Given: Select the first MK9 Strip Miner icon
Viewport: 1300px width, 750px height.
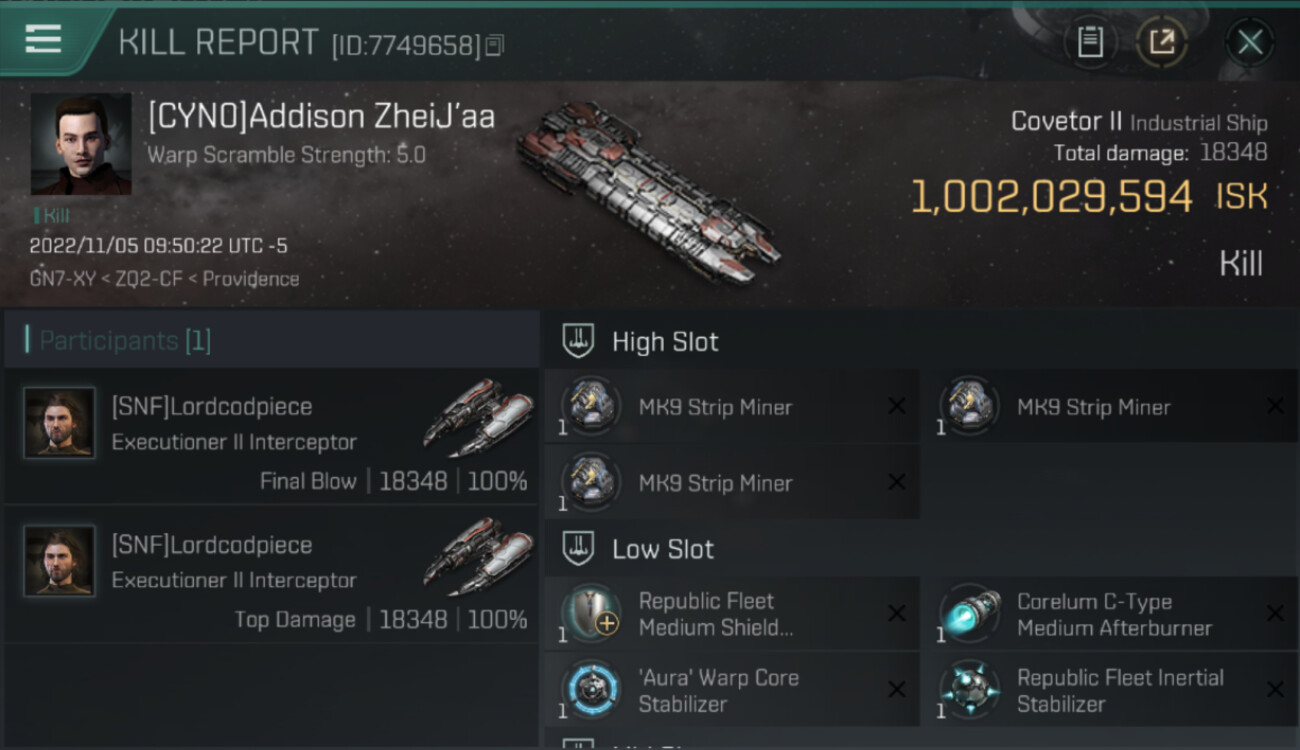Looking at the screenshot, I should pyautogui.click(x=590, y=406).
